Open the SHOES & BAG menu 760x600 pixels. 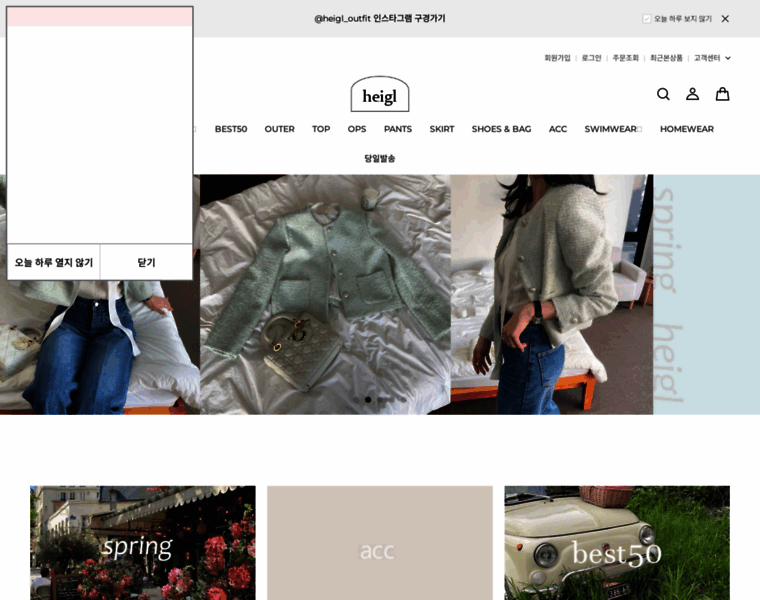[501, 129]
